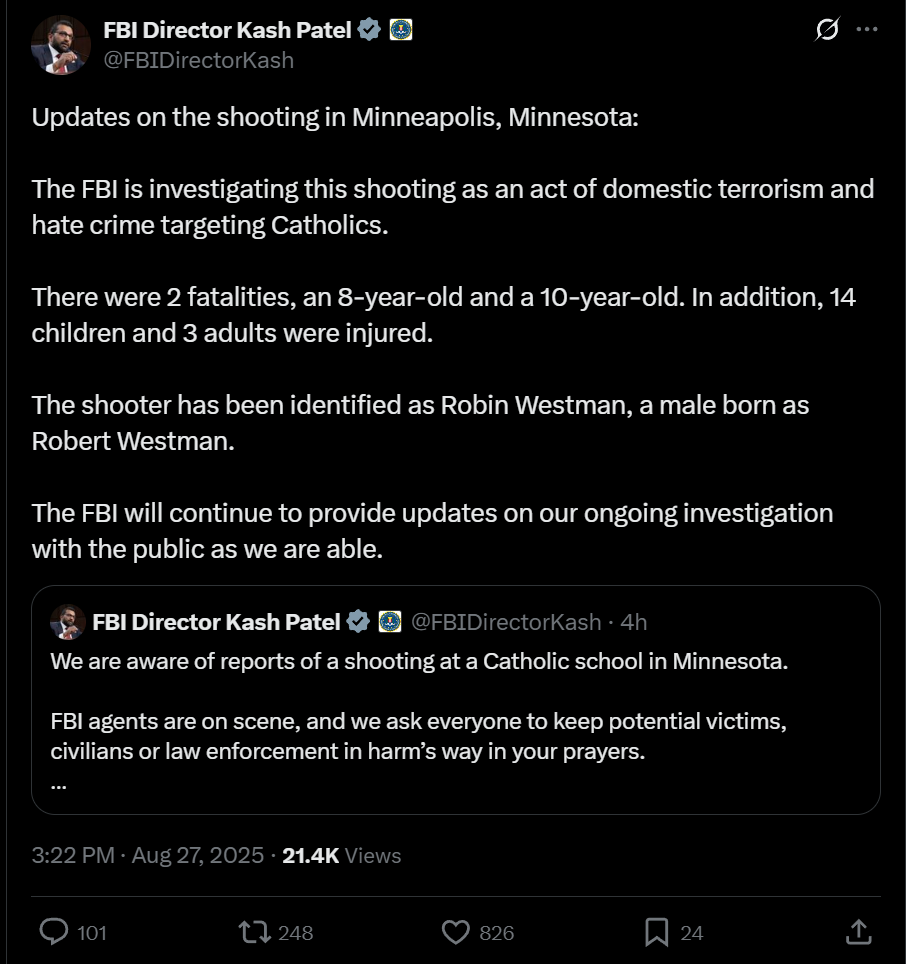Like the post with heart icon
Viewport: 906px width, 964px height.
coord(456,932)
